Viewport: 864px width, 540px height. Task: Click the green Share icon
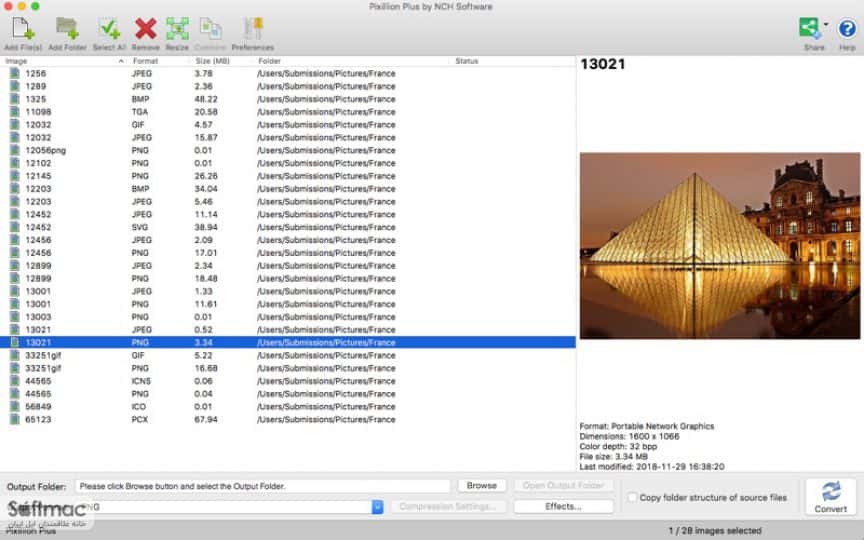coord(809,28)
